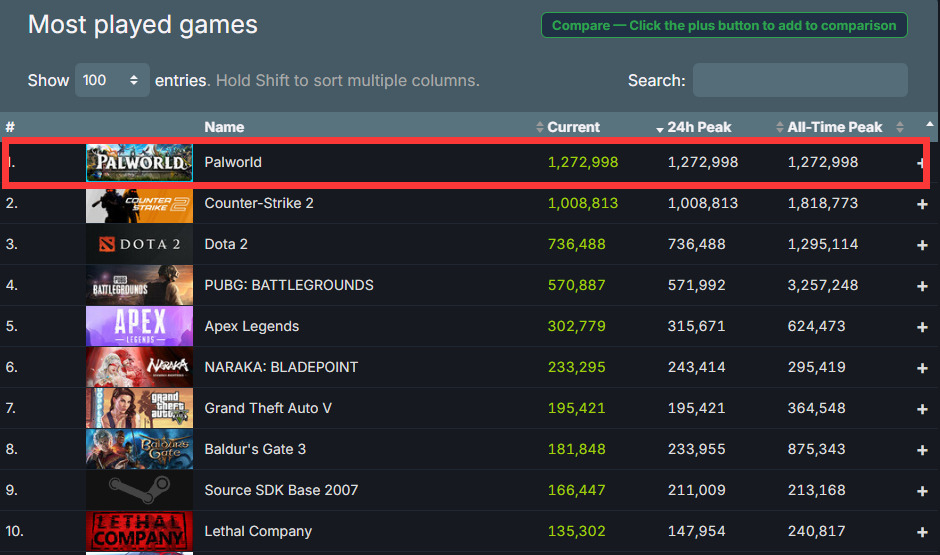Sort by rank number column header
This screenshot has width=940, height=555.
(x=10, y=127)
